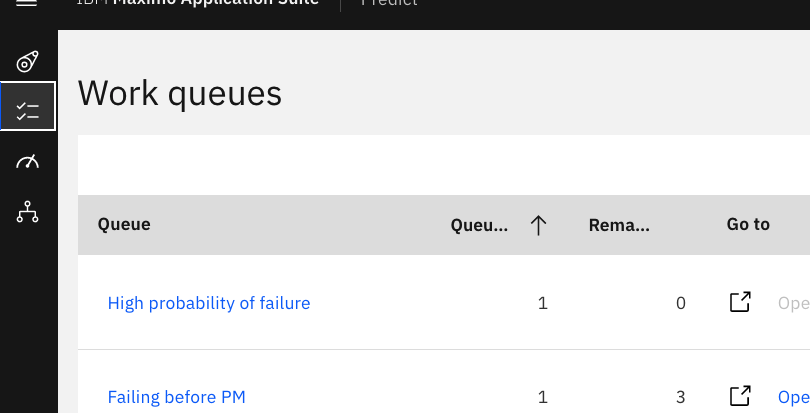Viewport: 810px width, 413px height.
Task: Select remaining count 3 in Failing before PM row
Action: tap(680, 397)
